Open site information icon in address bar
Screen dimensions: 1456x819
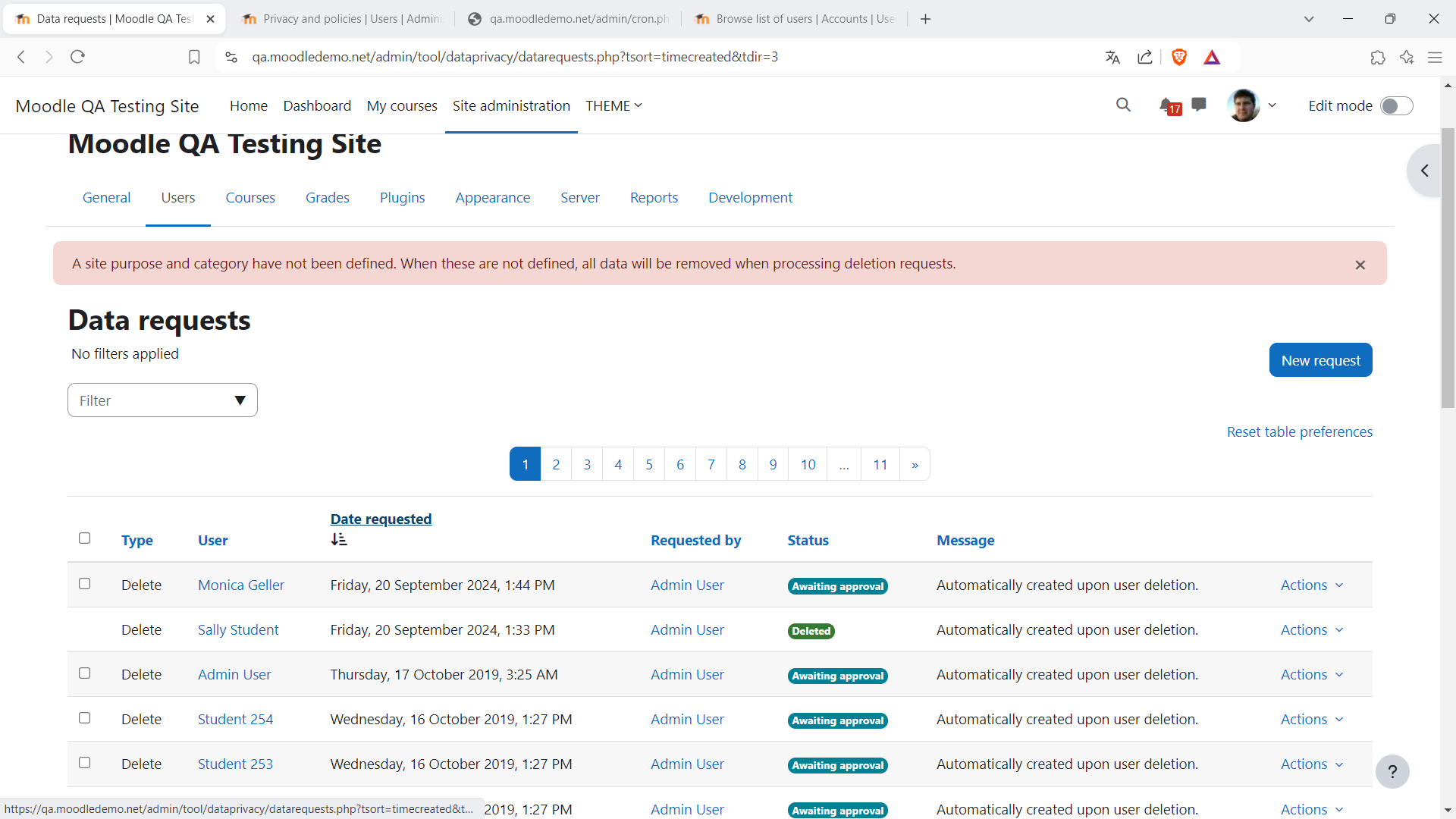pos(231,57)
